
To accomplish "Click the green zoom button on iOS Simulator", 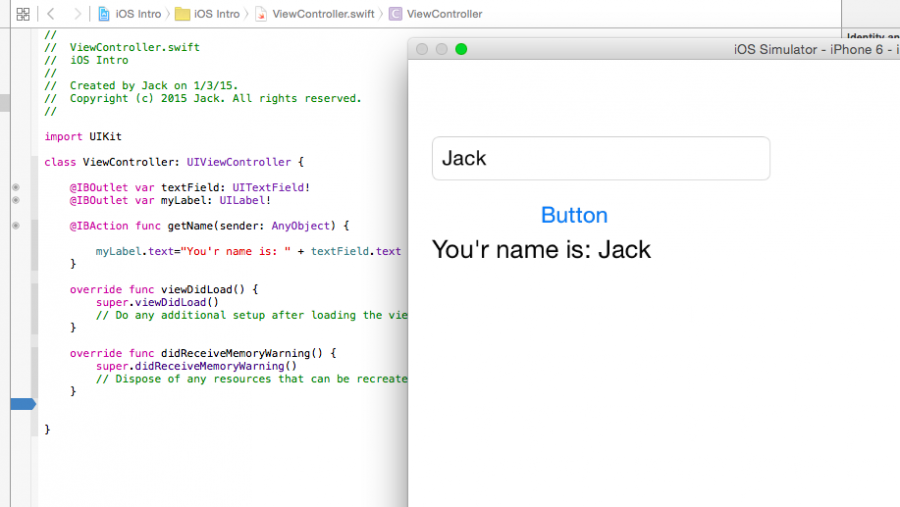I will 461,49.
